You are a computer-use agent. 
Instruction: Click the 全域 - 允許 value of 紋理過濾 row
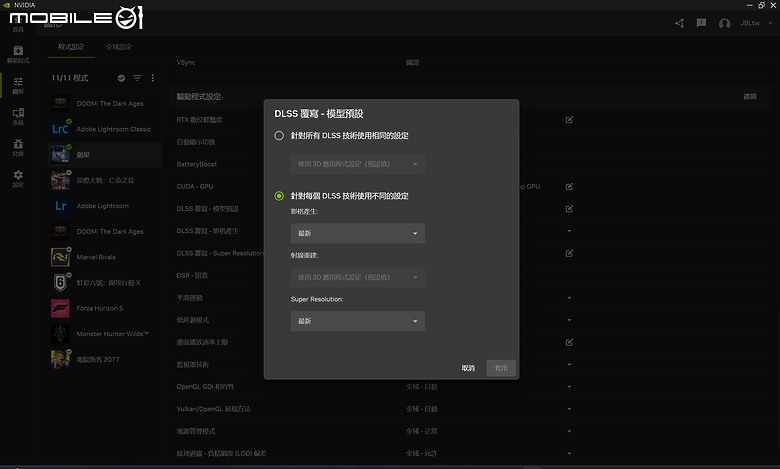[x=421, y=454]
